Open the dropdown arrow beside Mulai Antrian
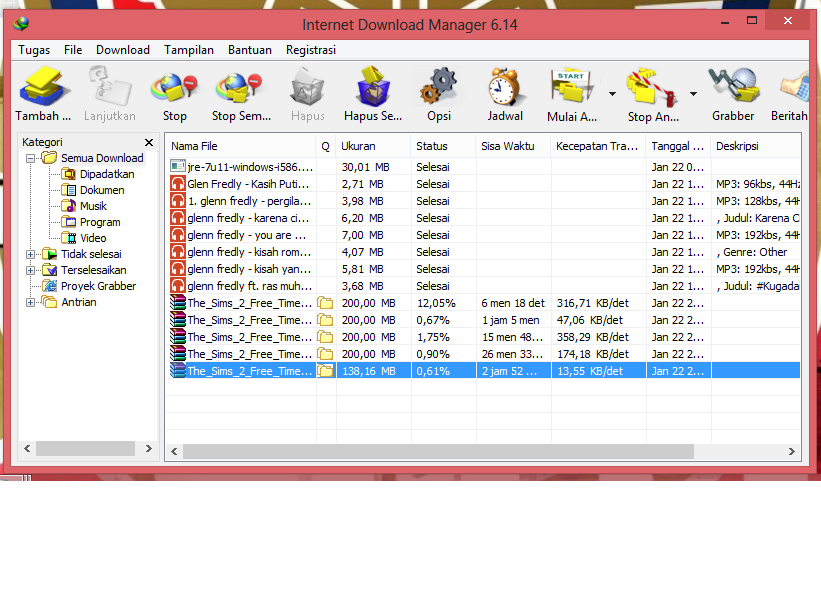 pos(612,94)
